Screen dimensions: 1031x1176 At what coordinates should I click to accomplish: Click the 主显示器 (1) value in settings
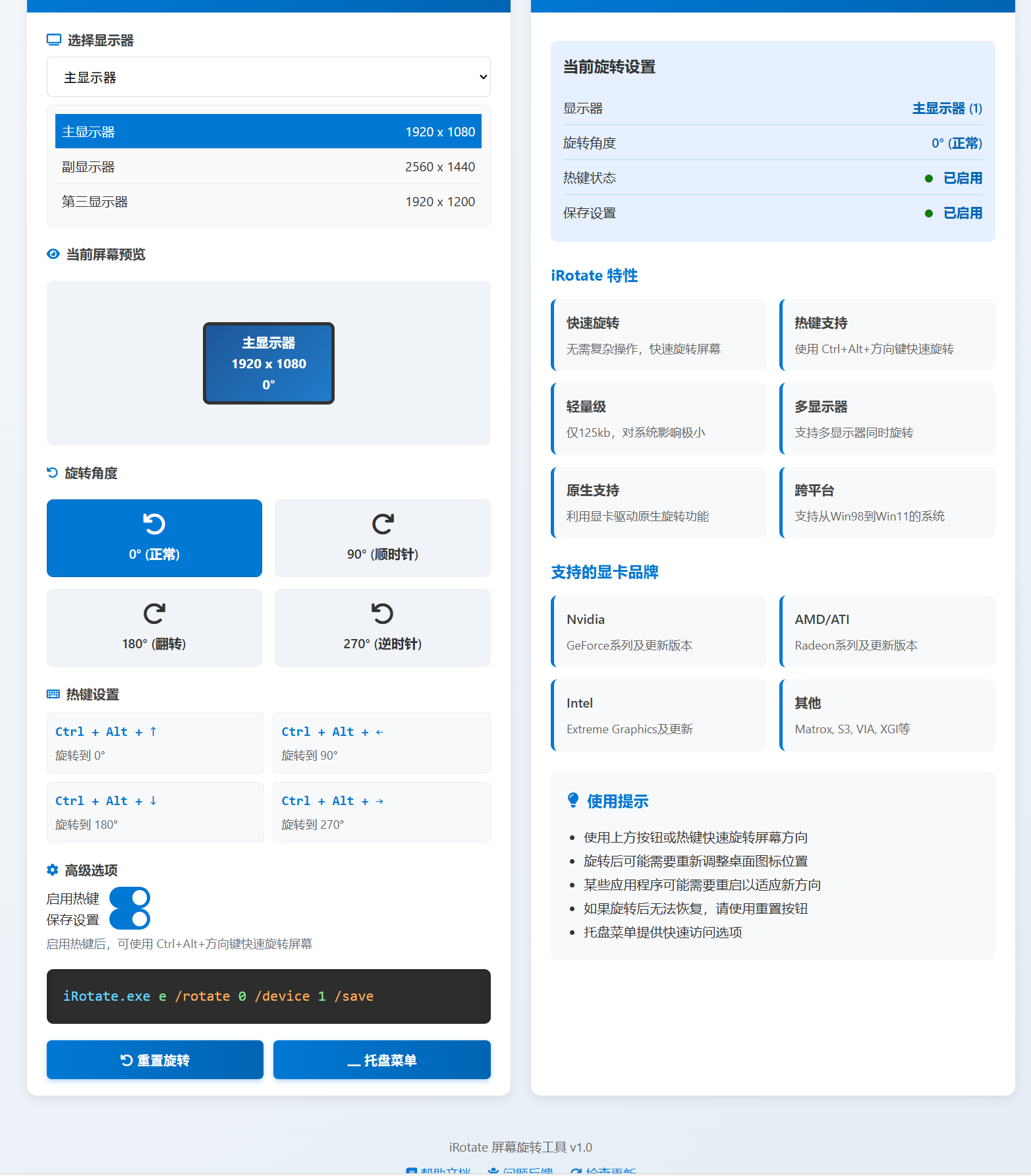pos(947,108)
